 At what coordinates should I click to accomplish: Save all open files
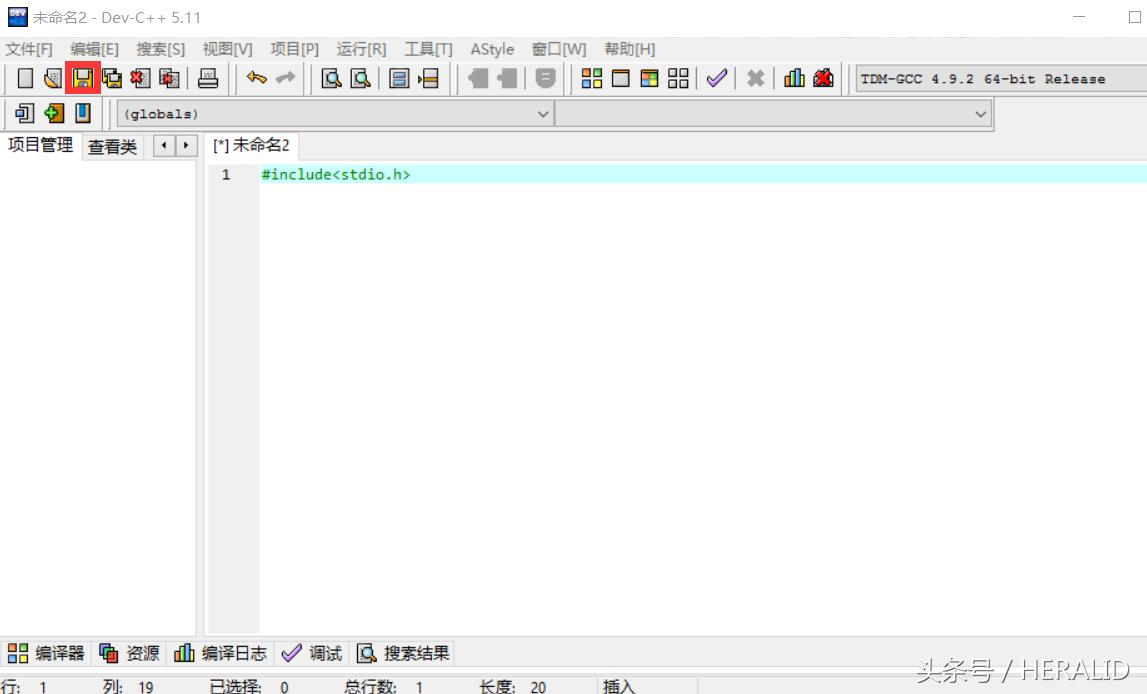(112, 78)
